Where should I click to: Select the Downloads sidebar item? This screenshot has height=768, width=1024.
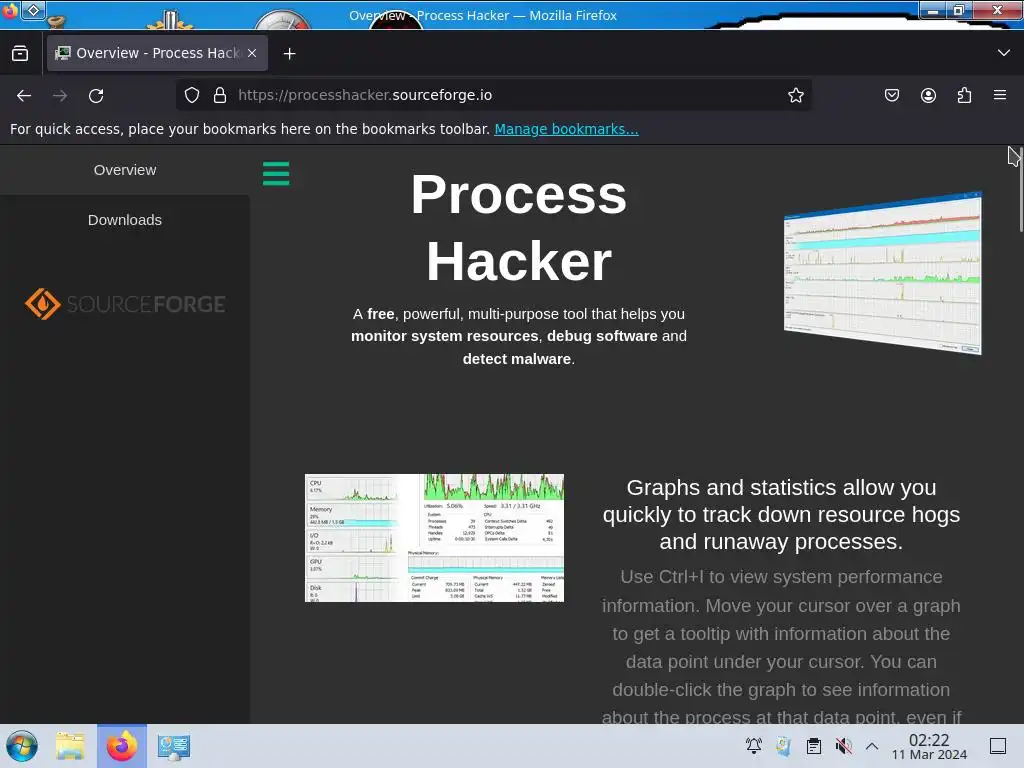(125, 220)
